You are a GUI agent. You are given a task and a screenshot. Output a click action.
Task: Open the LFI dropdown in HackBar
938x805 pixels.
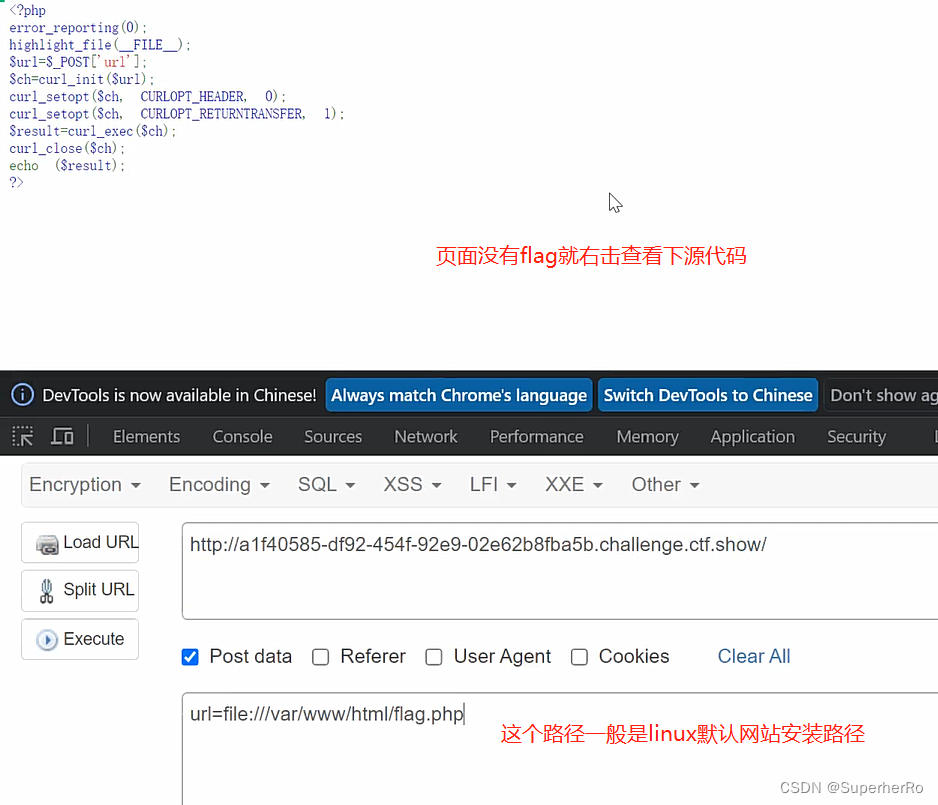[492, 484]
